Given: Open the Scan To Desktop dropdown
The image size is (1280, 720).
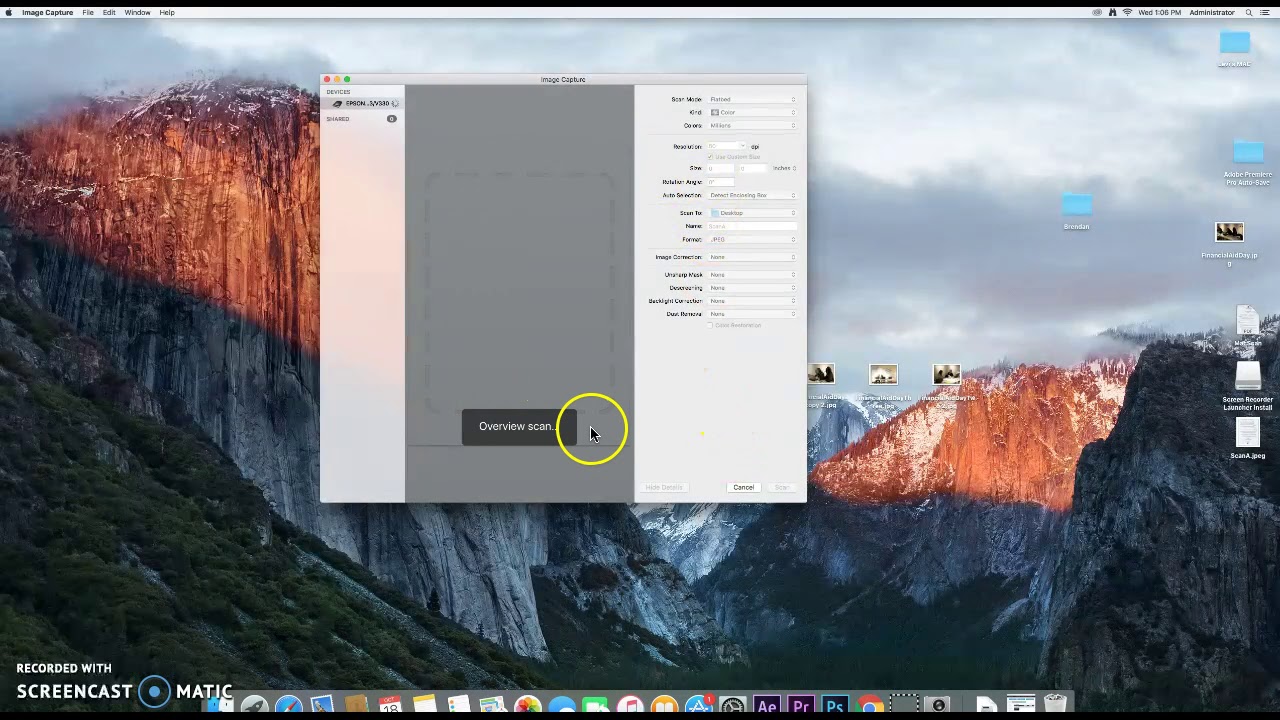Looking at the screenshot, I should [x=752, y=213].
